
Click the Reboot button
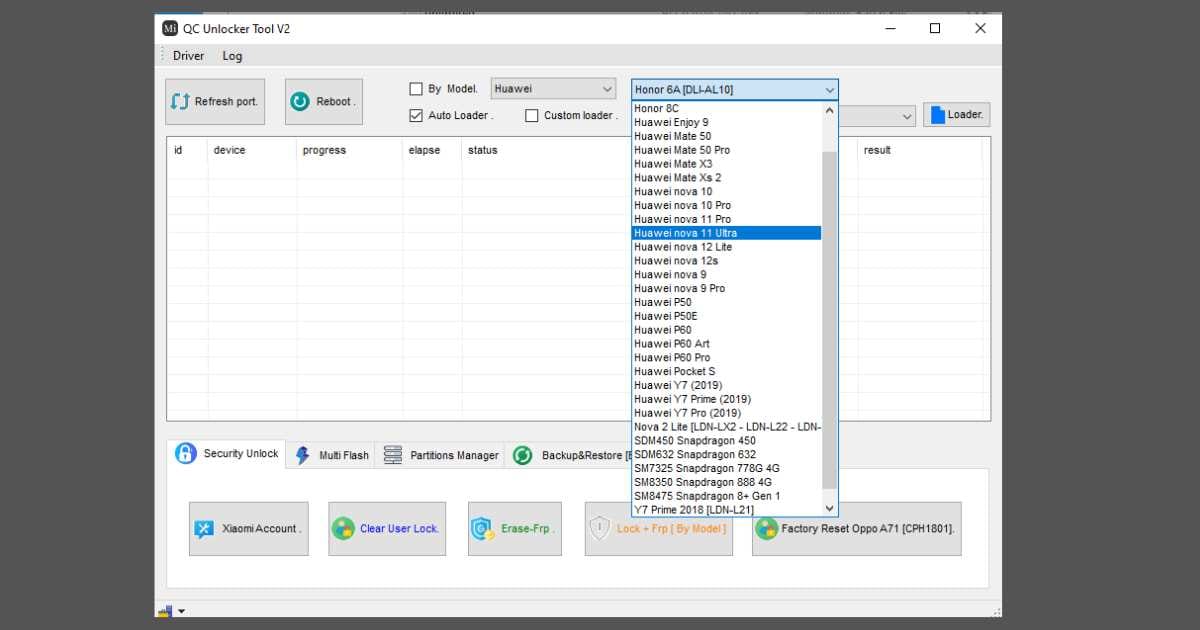coord(324,101)
